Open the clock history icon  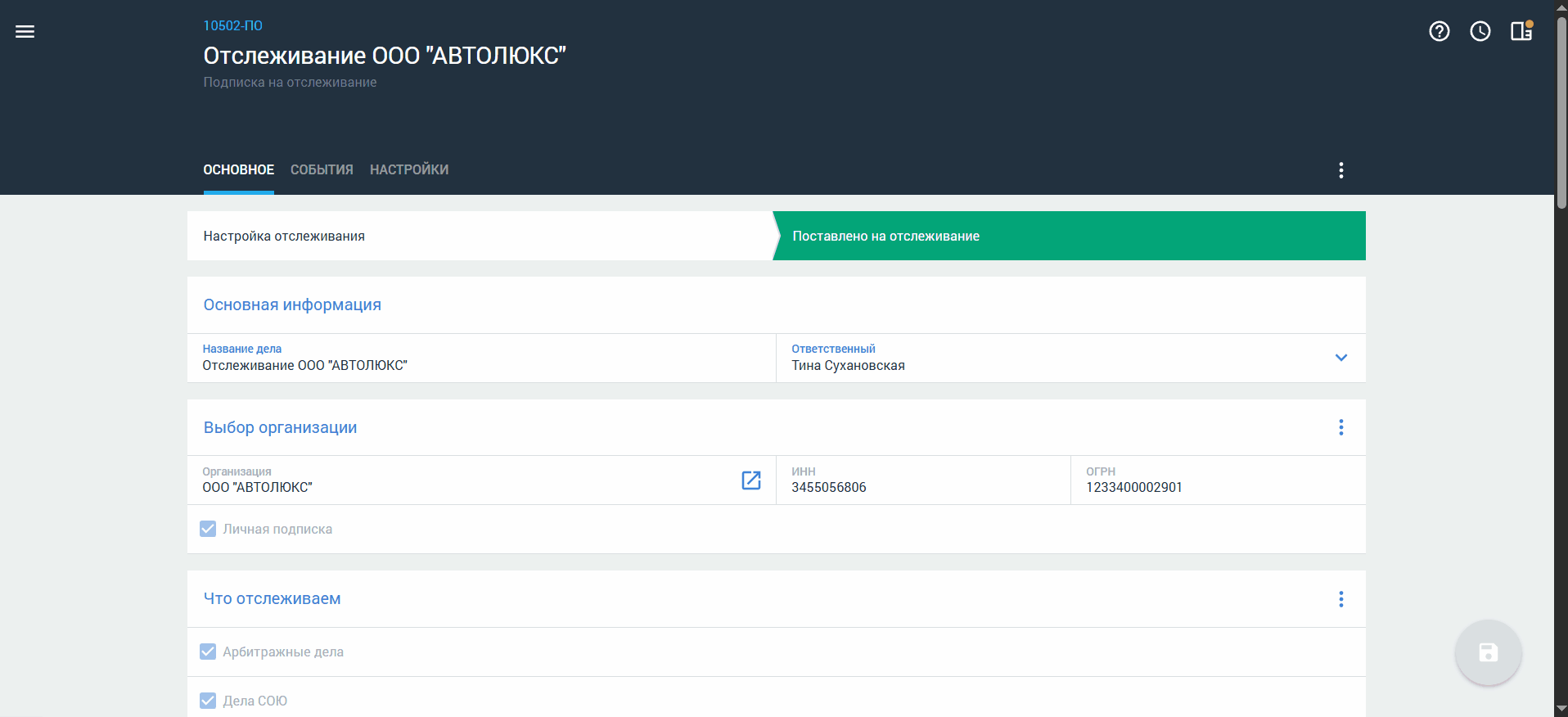[1480, 31]
